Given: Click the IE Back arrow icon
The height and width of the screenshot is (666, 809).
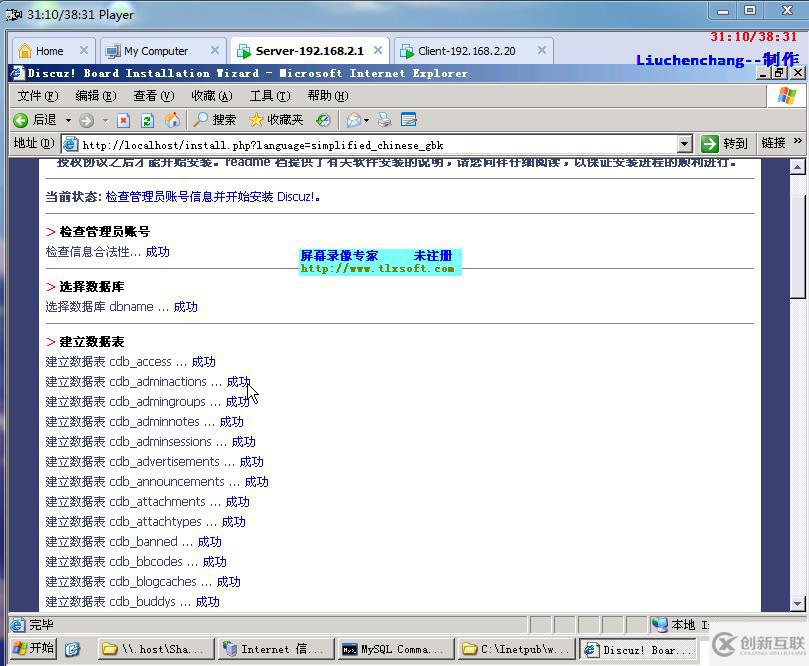Looking at the screenshot, I should (x=21, y=120).
